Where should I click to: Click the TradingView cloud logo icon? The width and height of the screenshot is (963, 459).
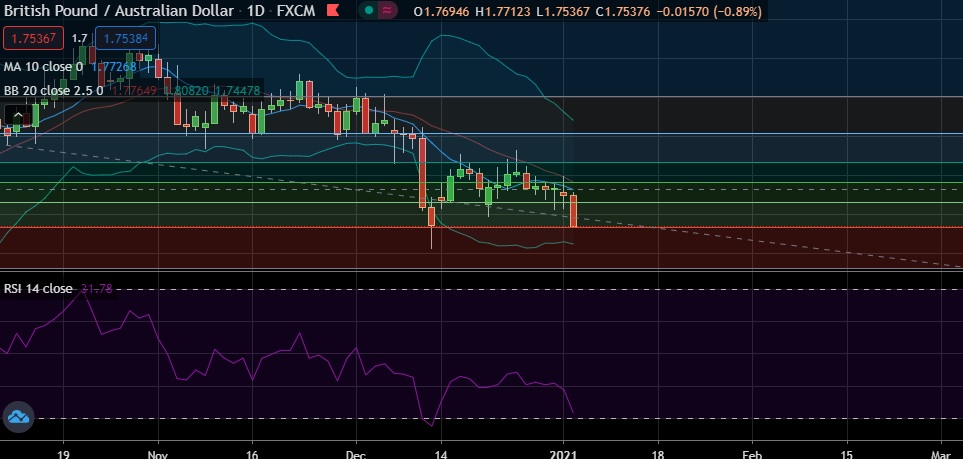18,418
